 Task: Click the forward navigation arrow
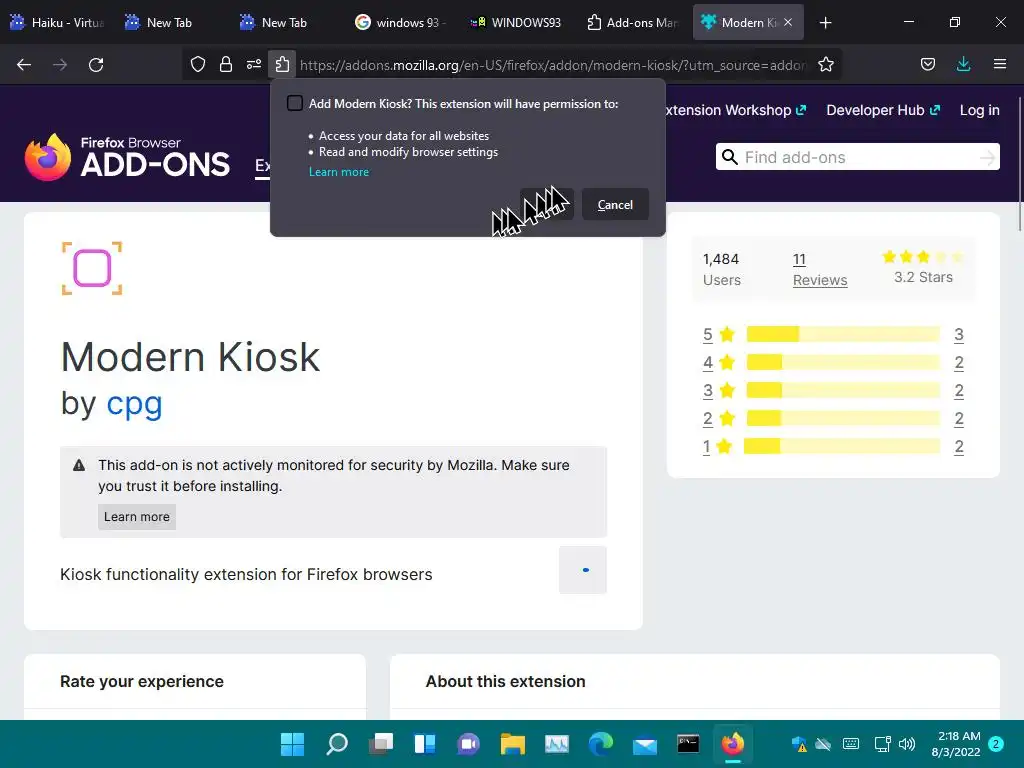(x=60, y=65)
